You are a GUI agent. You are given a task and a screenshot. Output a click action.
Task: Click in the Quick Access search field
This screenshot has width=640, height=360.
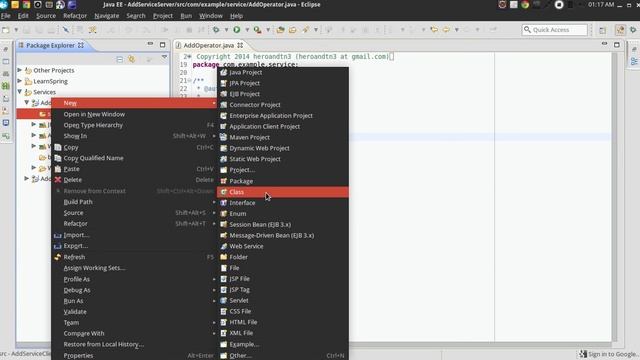tap(555, 30)
